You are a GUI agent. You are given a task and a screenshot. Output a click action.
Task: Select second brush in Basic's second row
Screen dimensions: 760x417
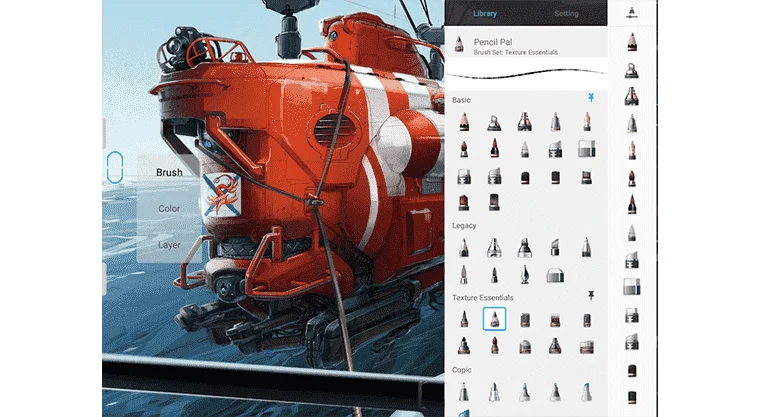tap(494, 148)
